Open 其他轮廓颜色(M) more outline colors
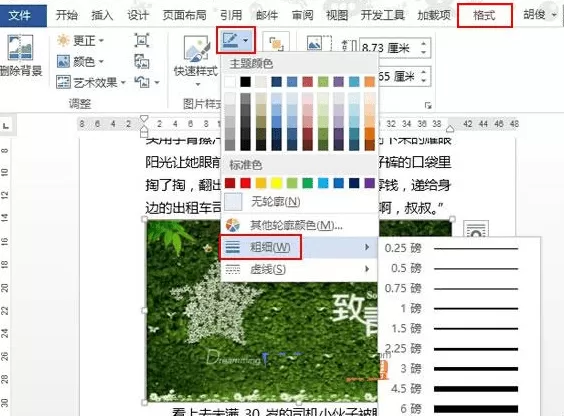564x416 pixels. click(299, 225)
